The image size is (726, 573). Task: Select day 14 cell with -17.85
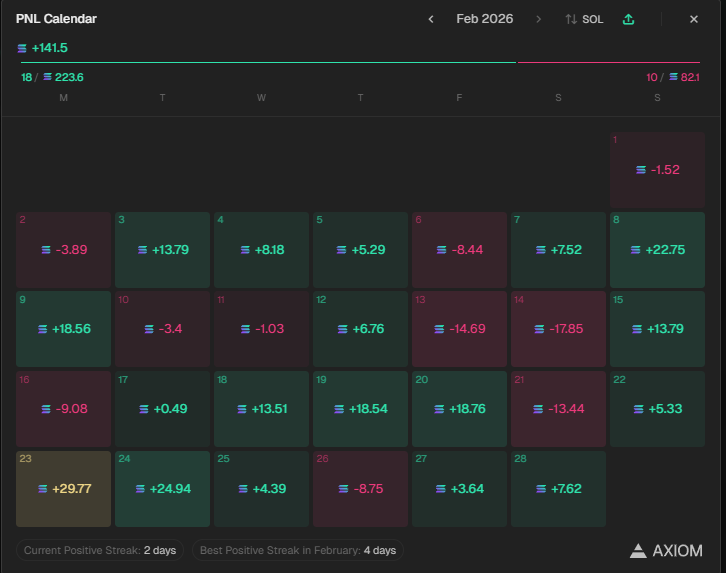click(558, 329)
